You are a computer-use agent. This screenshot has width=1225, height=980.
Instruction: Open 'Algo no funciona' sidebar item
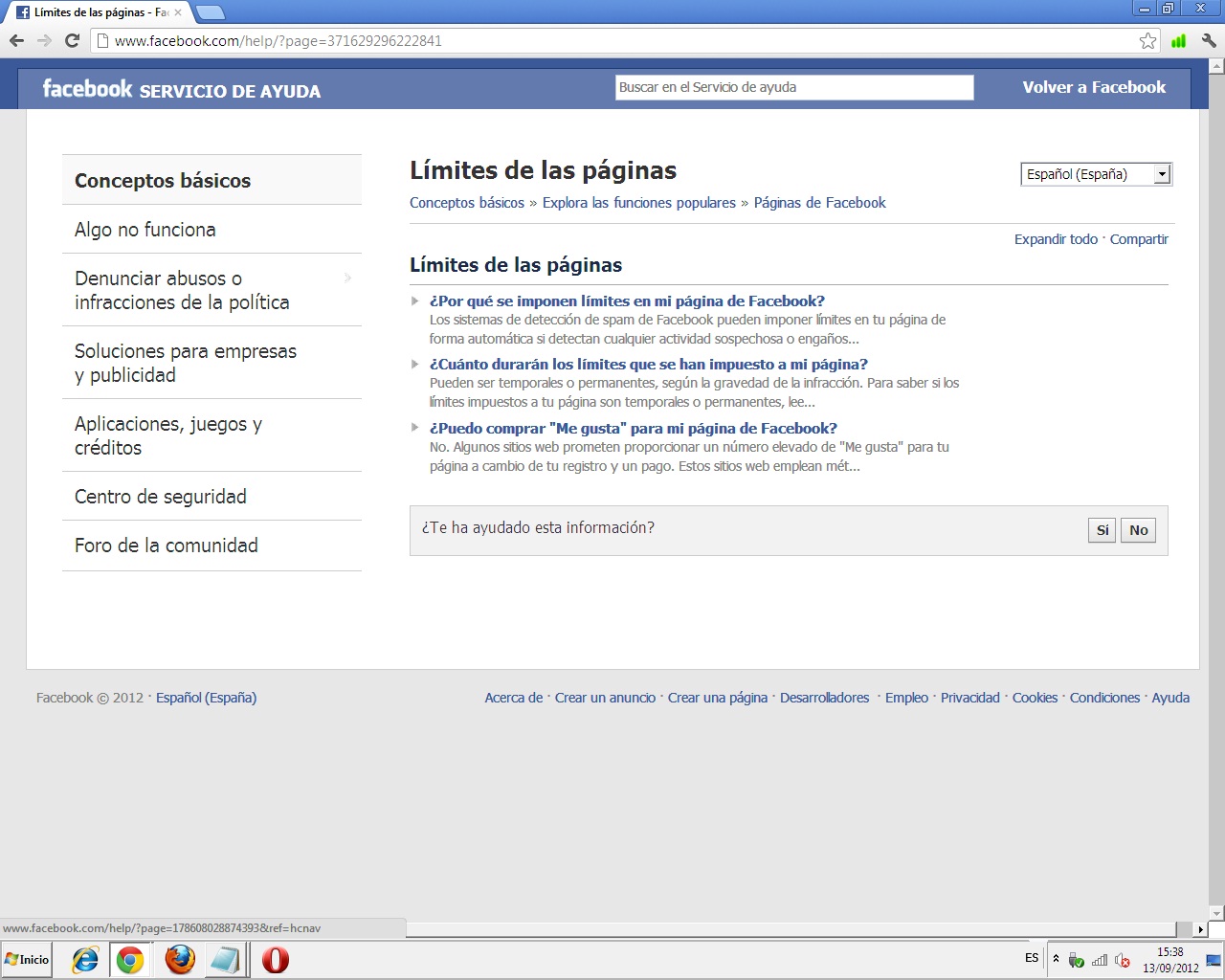(x=212, y=229)
